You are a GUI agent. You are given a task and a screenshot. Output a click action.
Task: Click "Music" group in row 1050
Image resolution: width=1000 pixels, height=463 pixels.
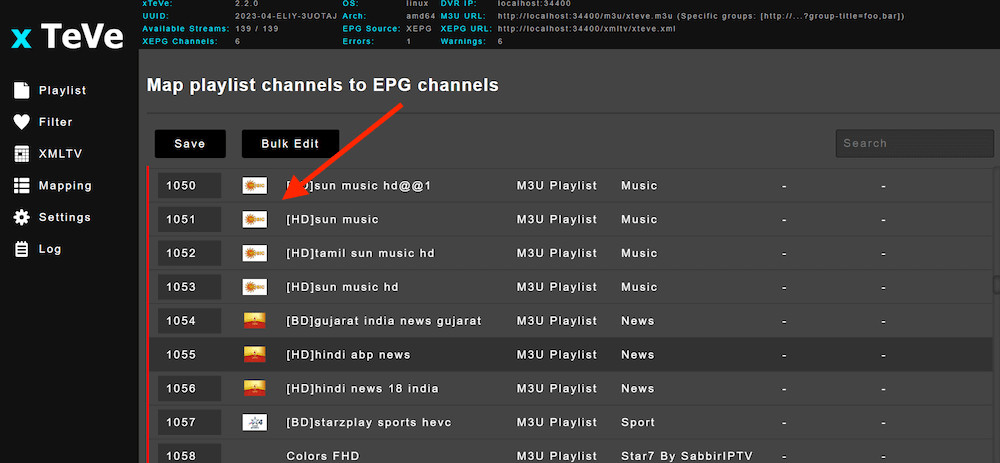pos(639,186)
